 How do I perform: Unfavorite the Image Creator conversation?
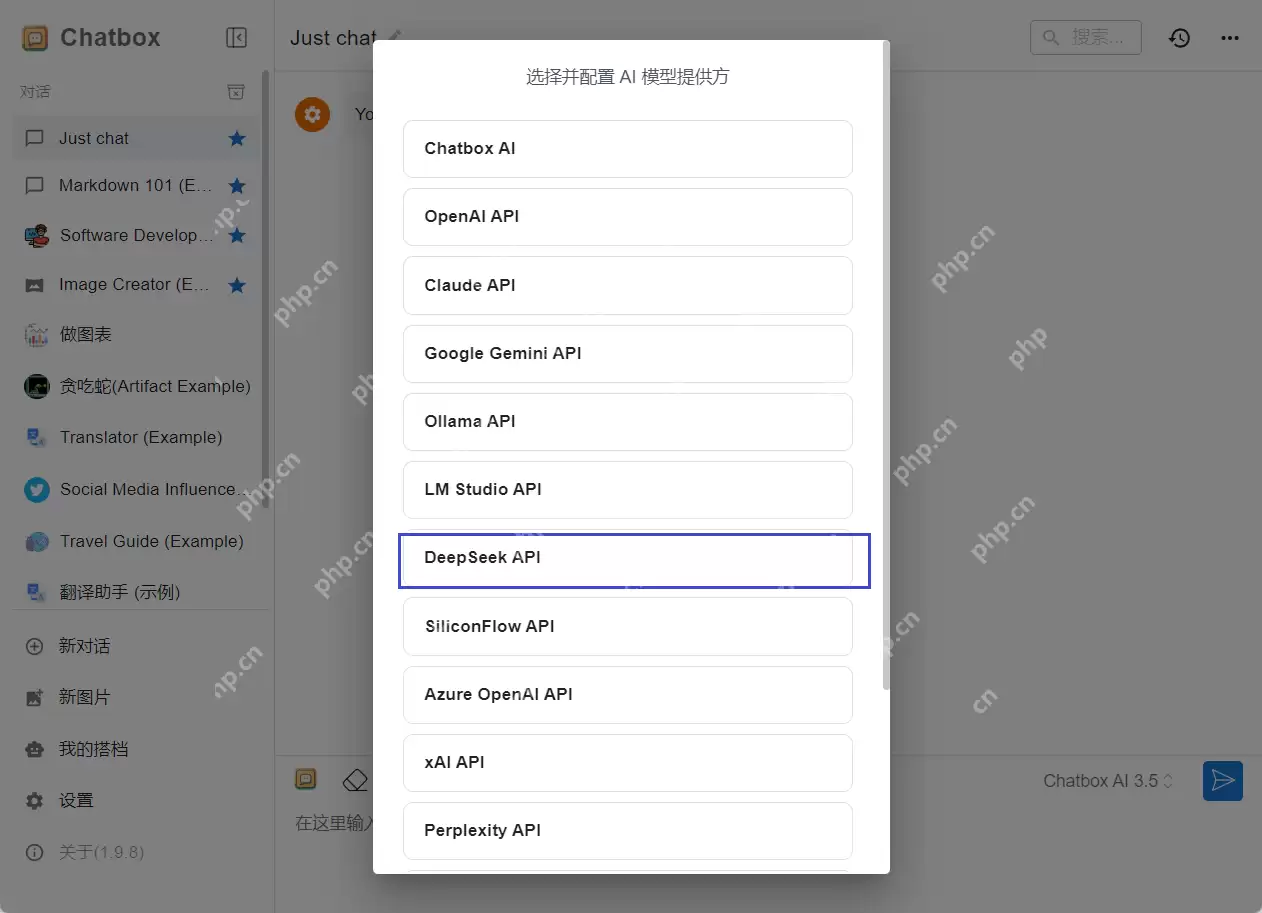[236, 284]
